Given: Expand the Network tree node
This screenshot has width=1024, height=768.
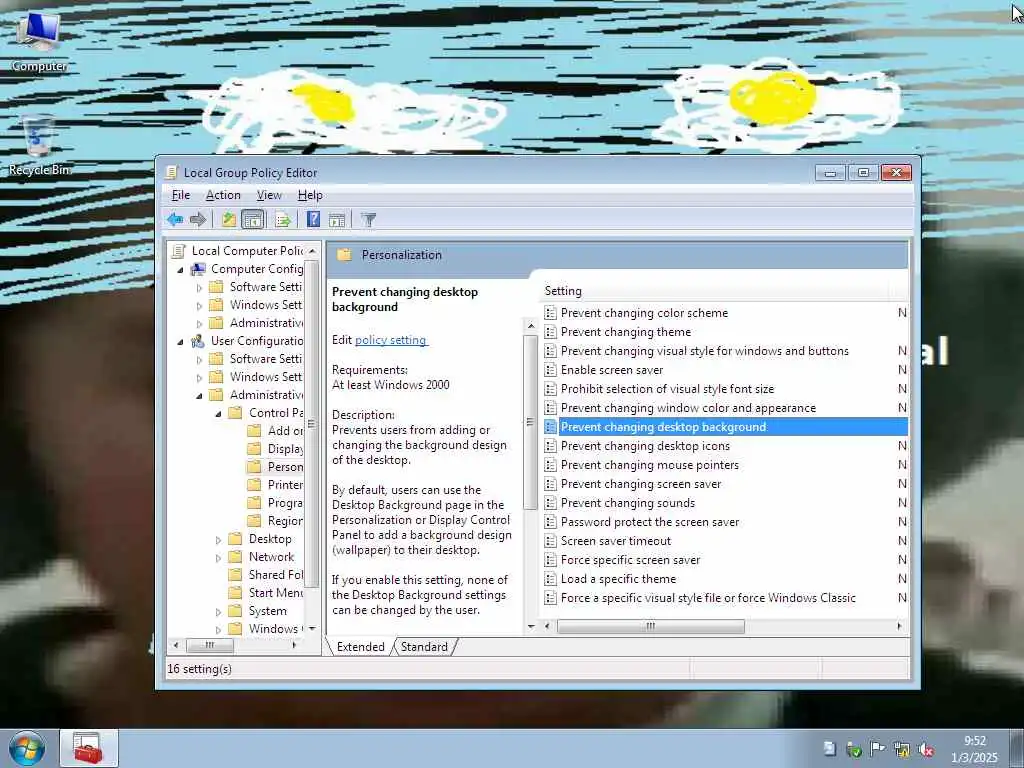Looking at the screenshot, I should click(218, 558).
